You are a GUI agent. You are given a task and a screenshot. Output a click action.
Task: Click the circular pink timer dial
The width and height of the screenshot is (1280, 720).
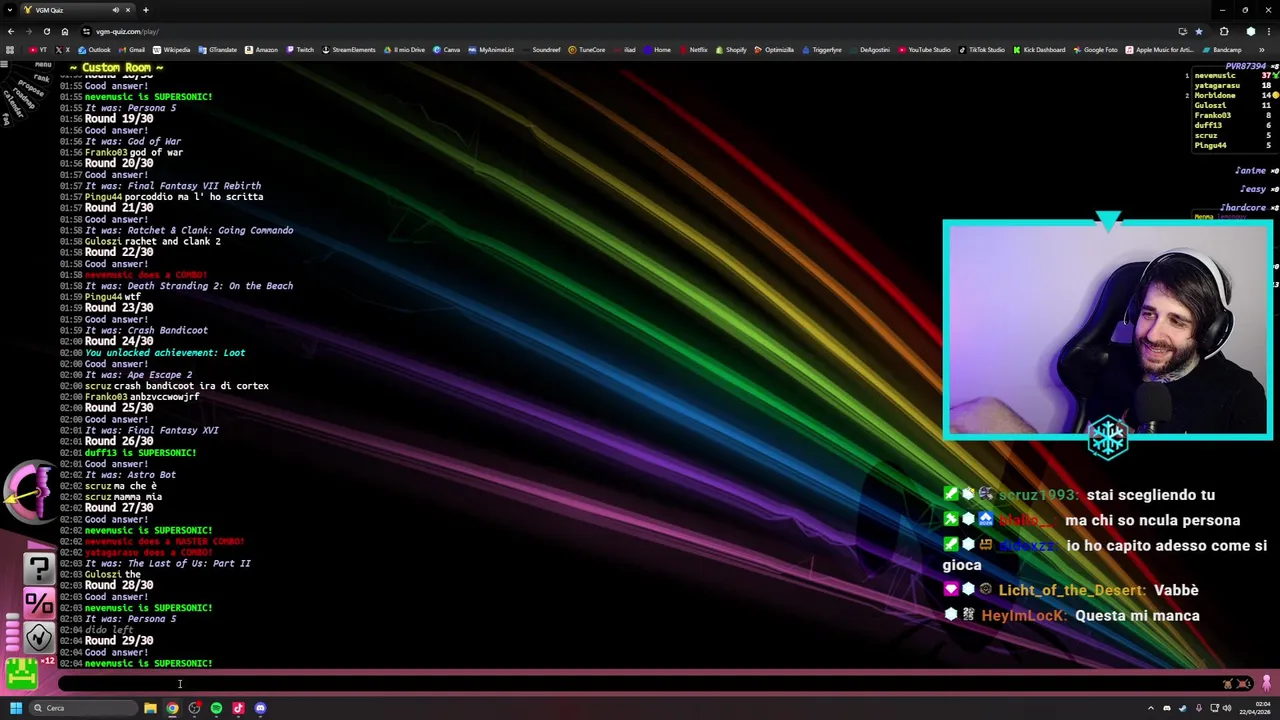pyautogui.click(x=32, y=492)
